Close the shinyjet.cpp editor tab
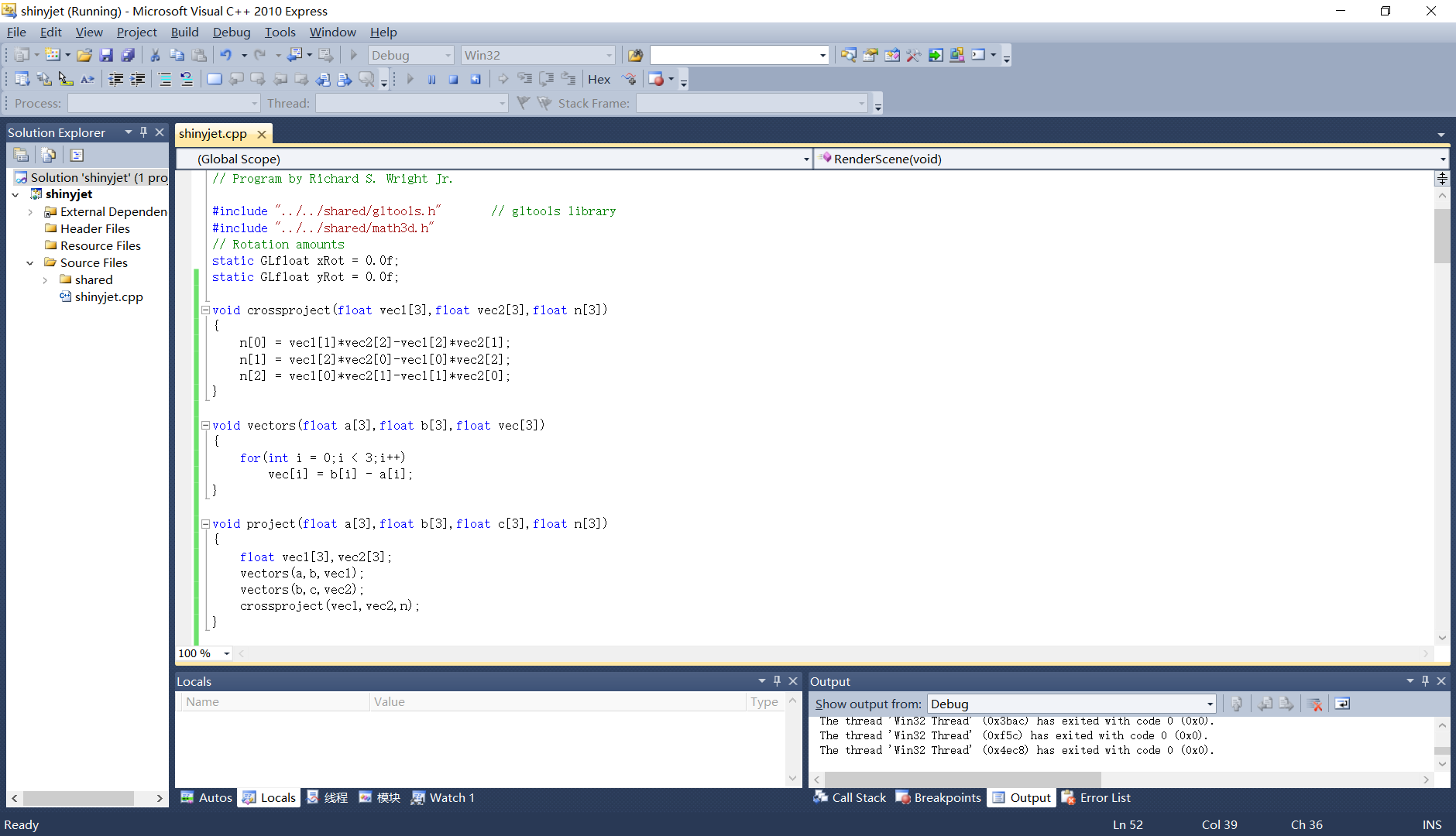Viewport: 1456px width, 836px height. pyautogui.click(x=262, y=134)
